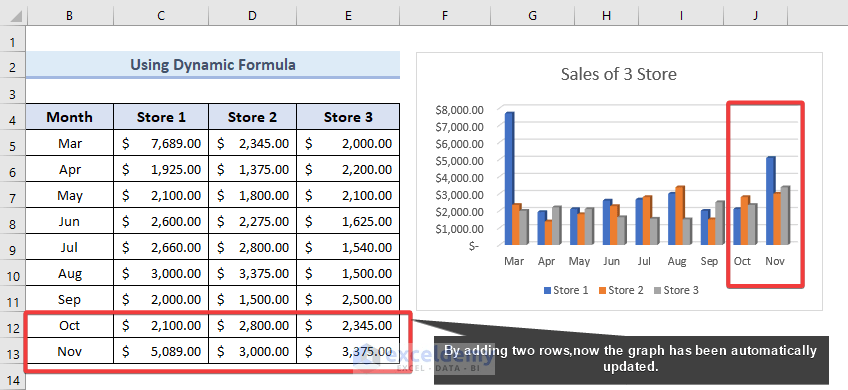
Task: Click the chart title 'Sales of 3 Store'
Action: coord(619,74)
